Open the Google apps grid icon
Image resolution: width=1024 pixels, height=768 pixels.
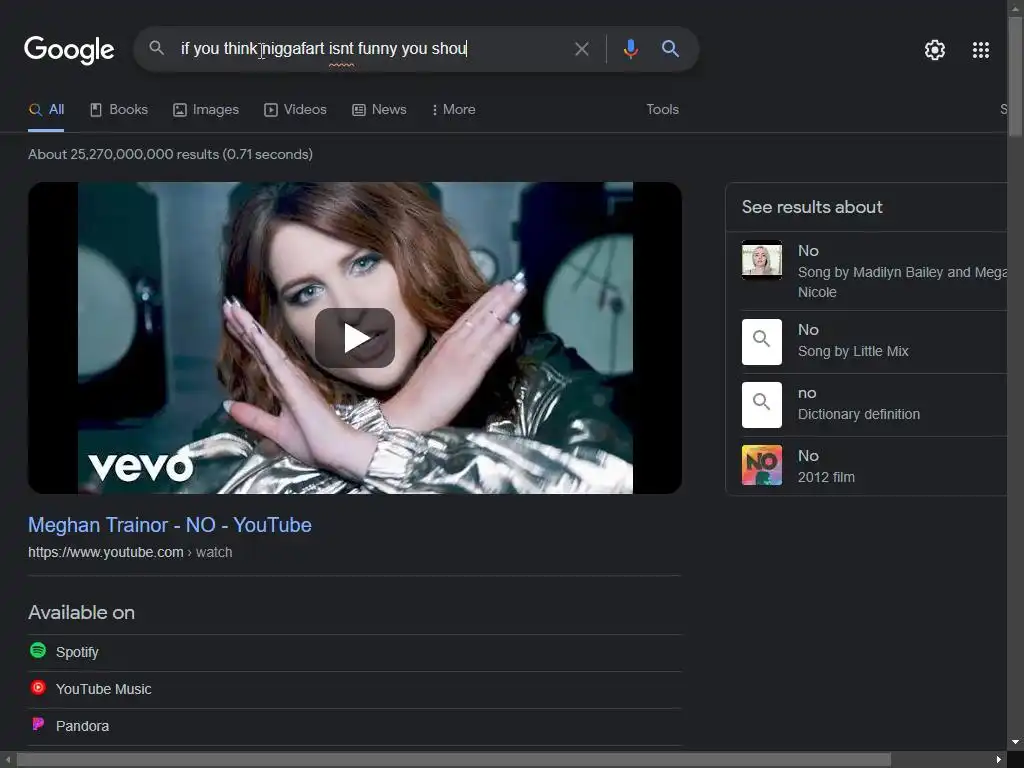pyautogui.click(x=980, y=50)
